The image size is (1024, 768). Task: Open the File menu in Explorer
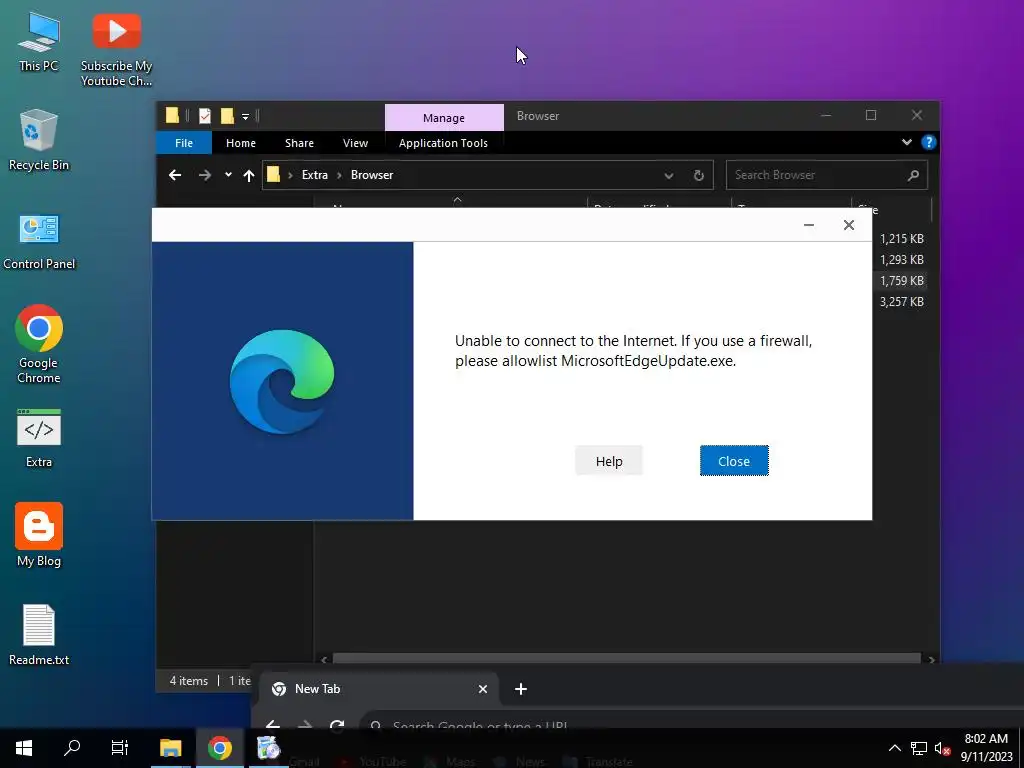[184, 143]
